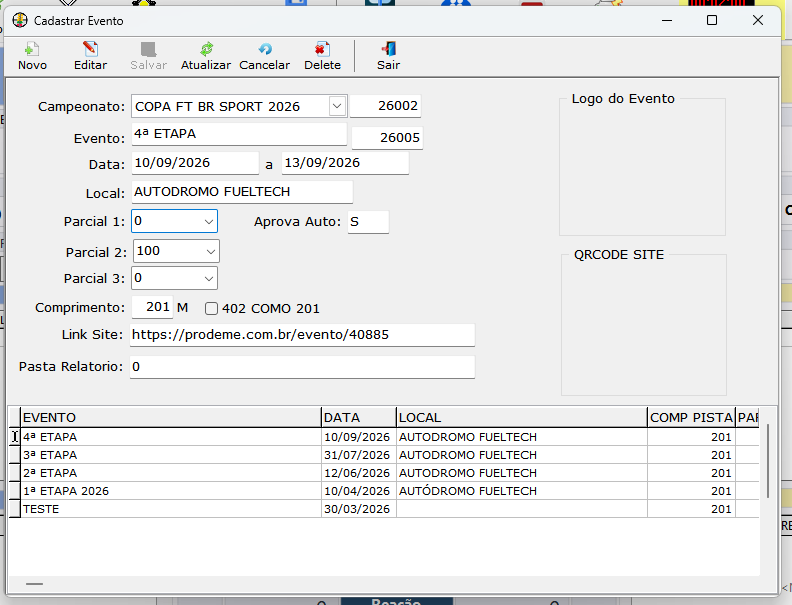Image resolution: width=792 pixels, height=605 pixels.
Task: Click the date cell 10/04/2026
Action: pyautogui.click(x=359, y=491)
